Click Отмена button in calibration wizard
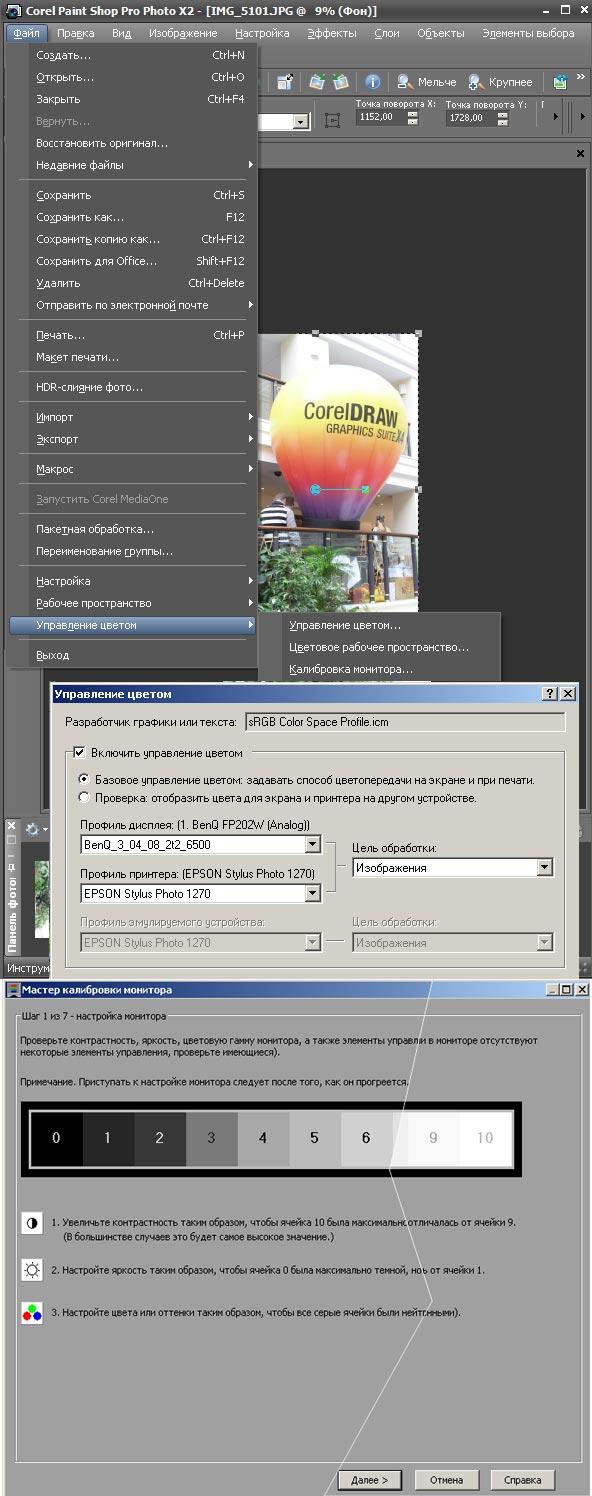 446,1480
